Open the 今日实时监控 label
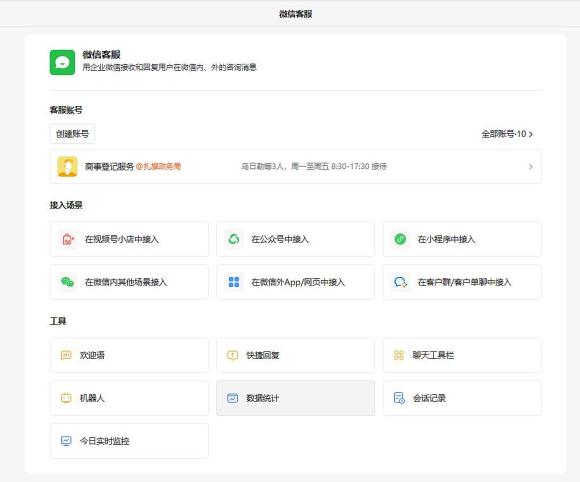The image size is (580, 482). pos(104,441)
